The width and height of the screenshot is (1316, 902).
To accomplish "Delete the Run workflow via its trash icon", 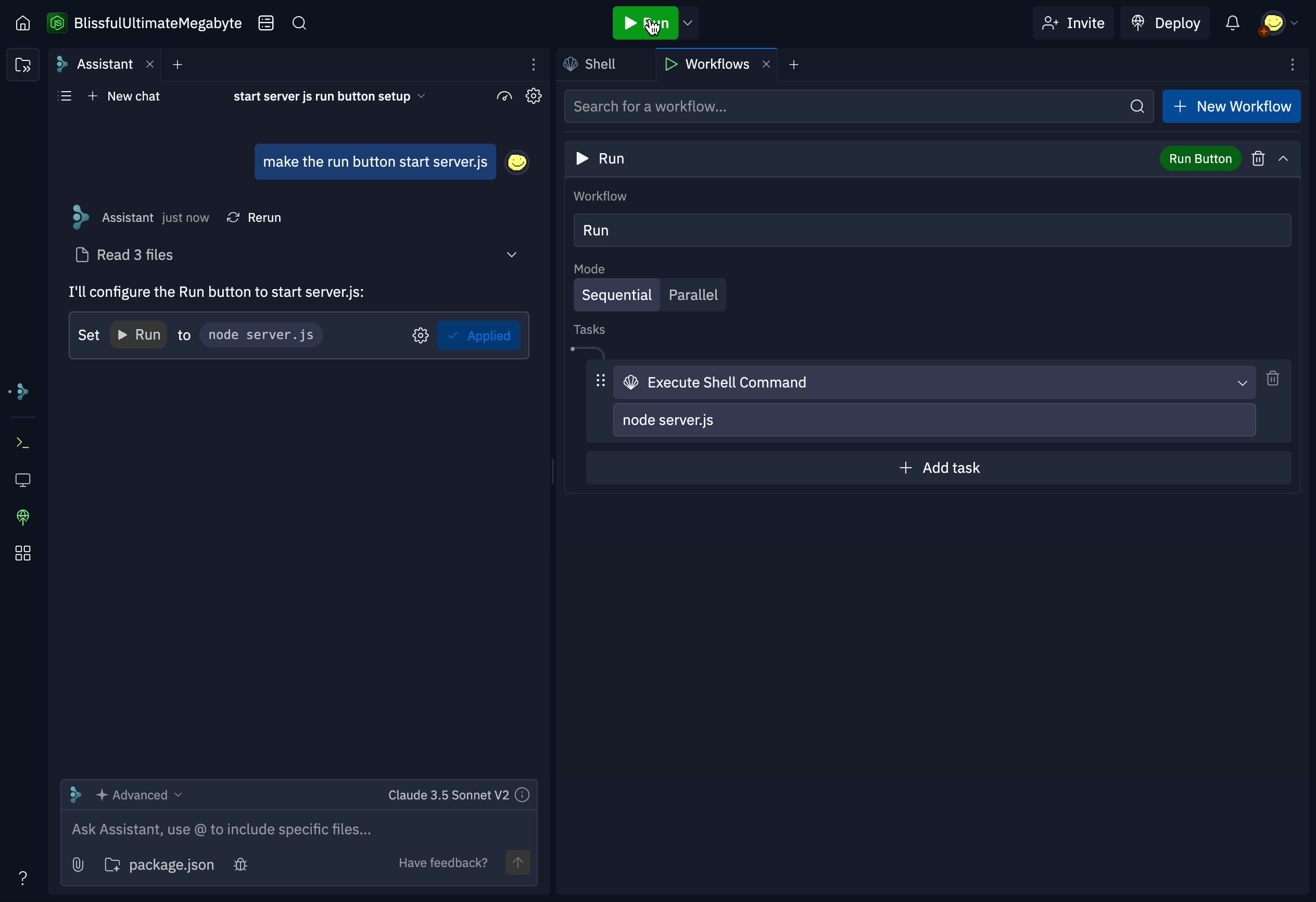I will click(1258, 159).
